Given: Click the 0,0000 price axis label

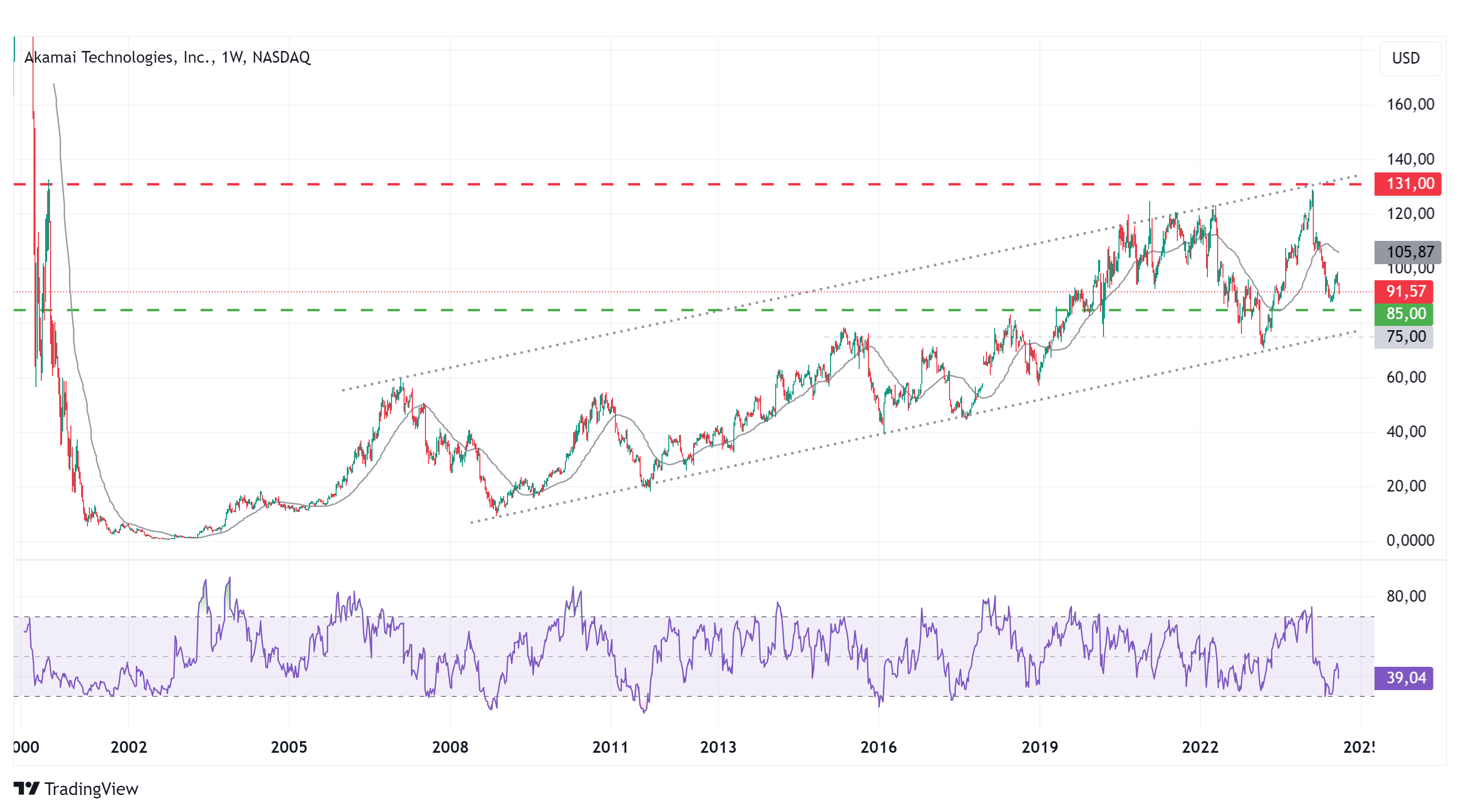Looking at the screenshot, I should pyautogui.click(x=1410, y=541).
